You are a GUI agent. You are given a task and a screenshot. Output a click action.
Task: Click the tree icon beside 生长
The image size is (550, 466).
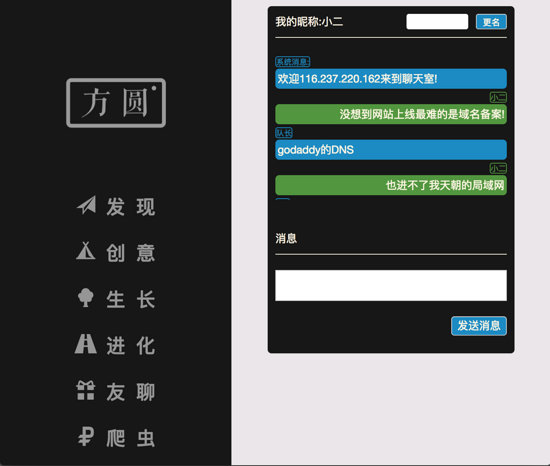[x=86, y=298]
